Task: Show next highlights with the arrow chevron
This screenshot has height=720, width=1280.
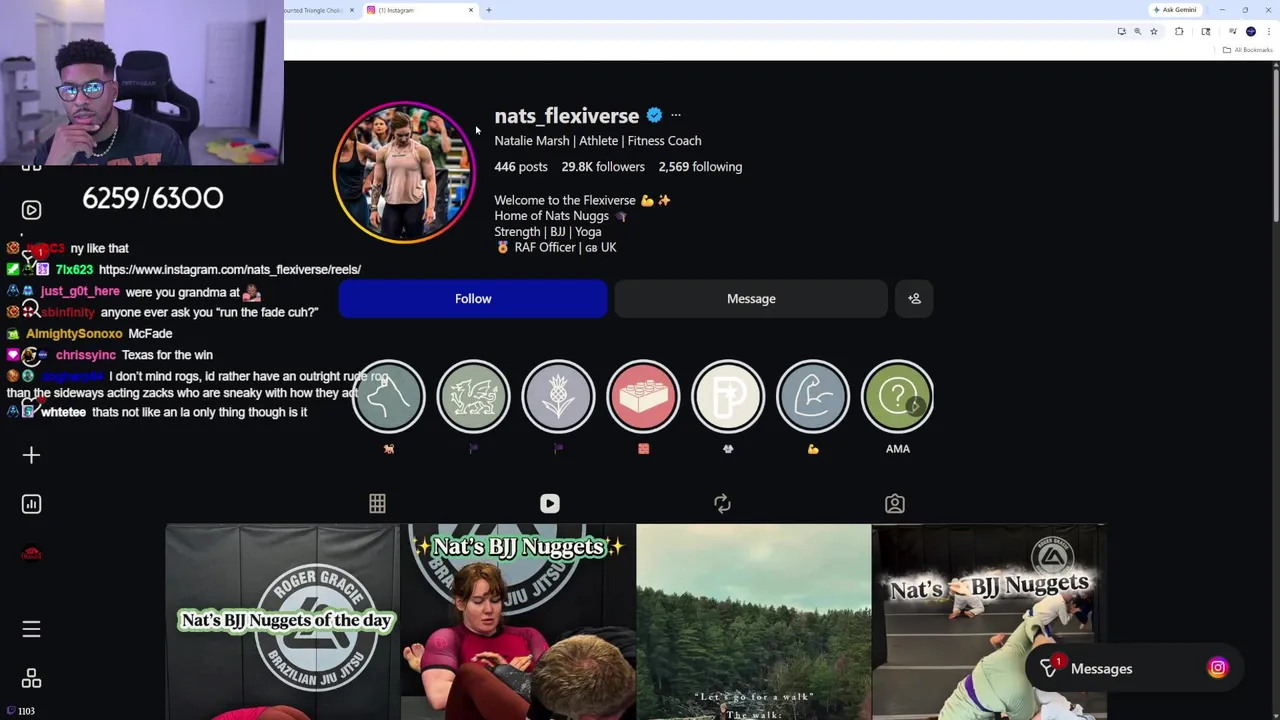Action: 914,406
